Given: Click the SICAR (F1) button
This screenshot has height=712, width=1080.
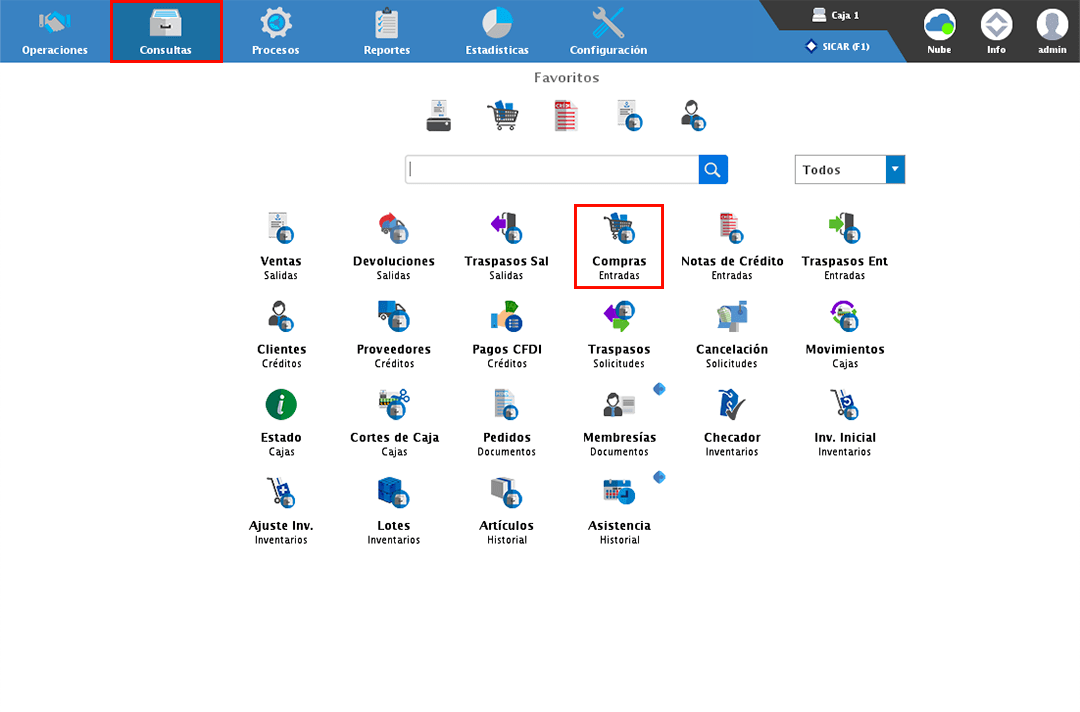Looking at the screenshot, I should [838, 46].
